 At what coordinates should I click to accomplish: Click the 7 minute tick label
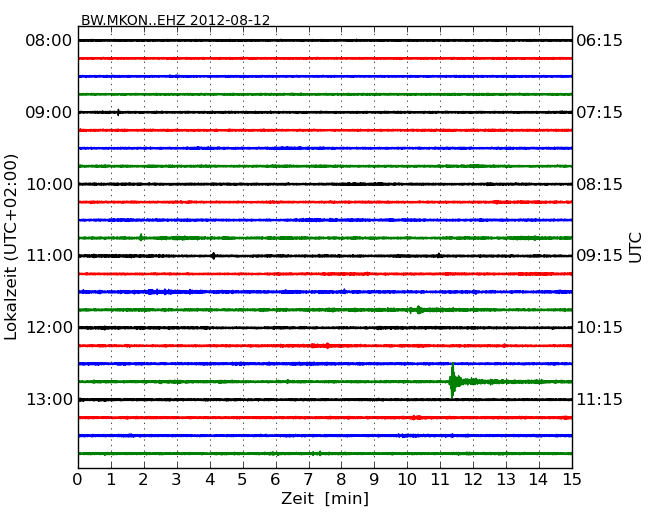click(x=308, y=480)
